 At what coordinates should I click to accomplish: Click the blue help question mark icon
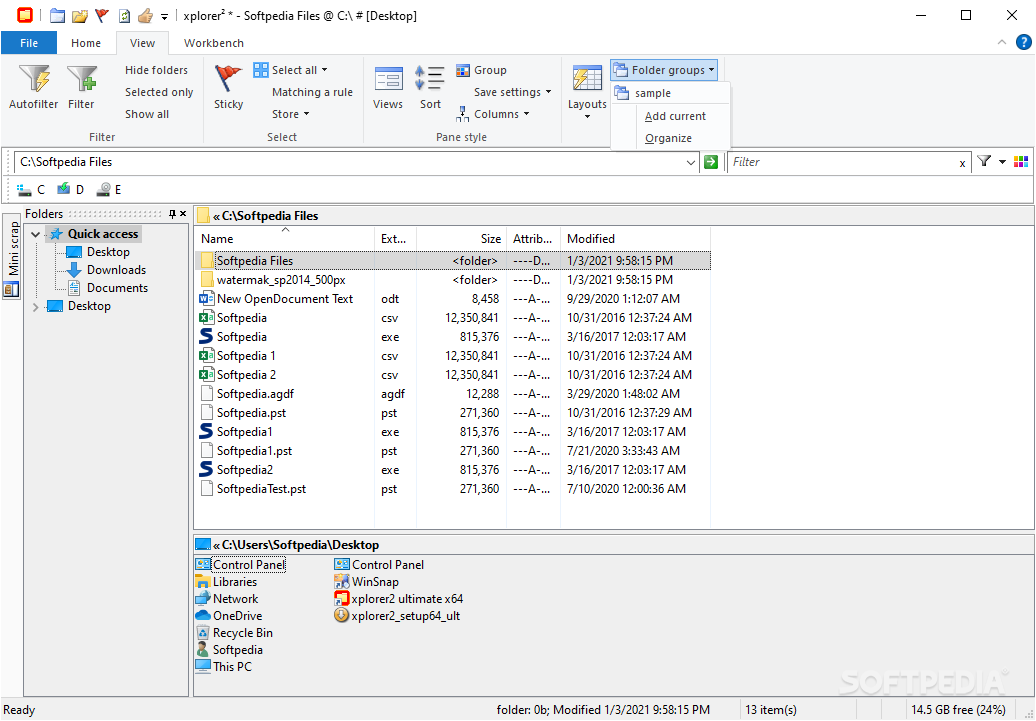click(x=1023, y=42)
